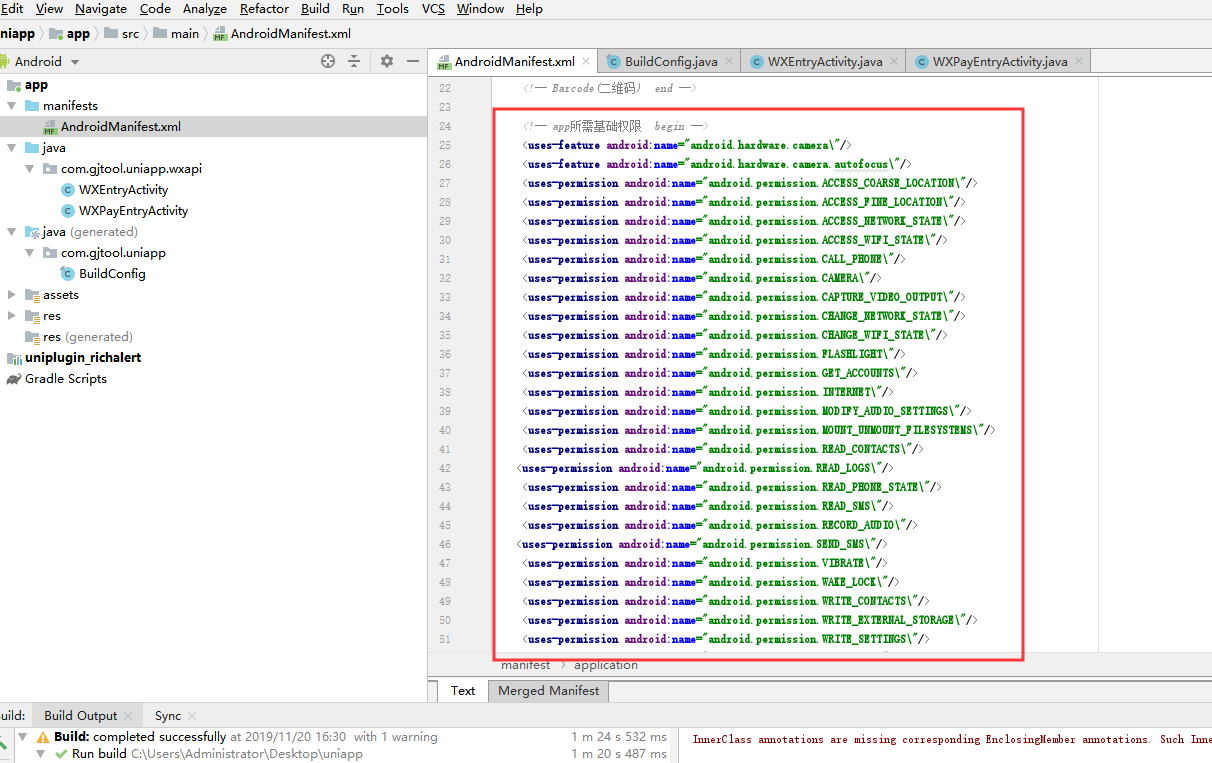Click the green checkmark beside Run build

coord(61,754)
